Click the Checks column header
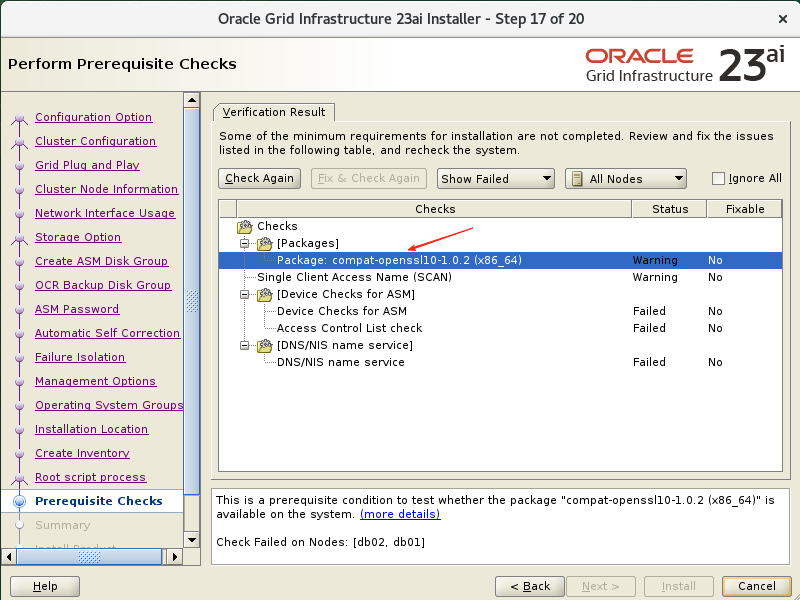 tap(435, 209)
